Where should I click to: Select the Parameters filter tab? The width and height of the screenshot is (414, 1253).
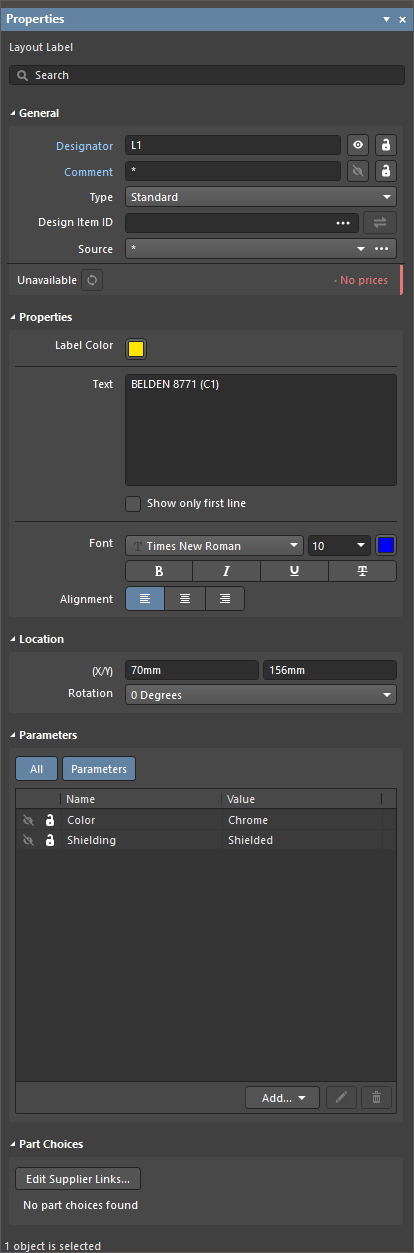[99, 769]
